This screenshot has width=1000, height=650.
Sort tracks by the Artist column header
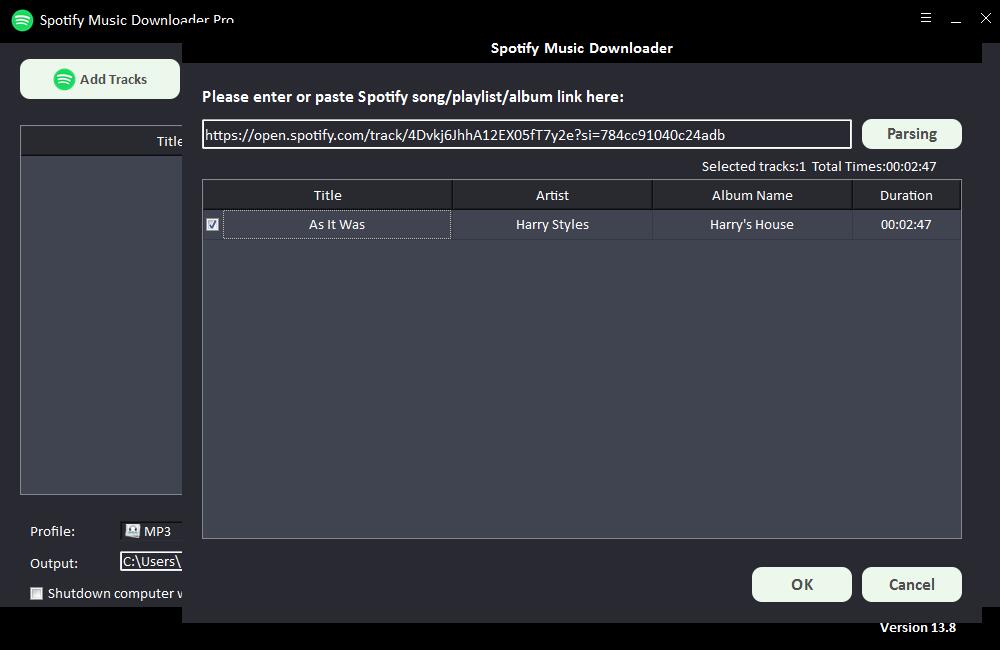click(552, 195)
